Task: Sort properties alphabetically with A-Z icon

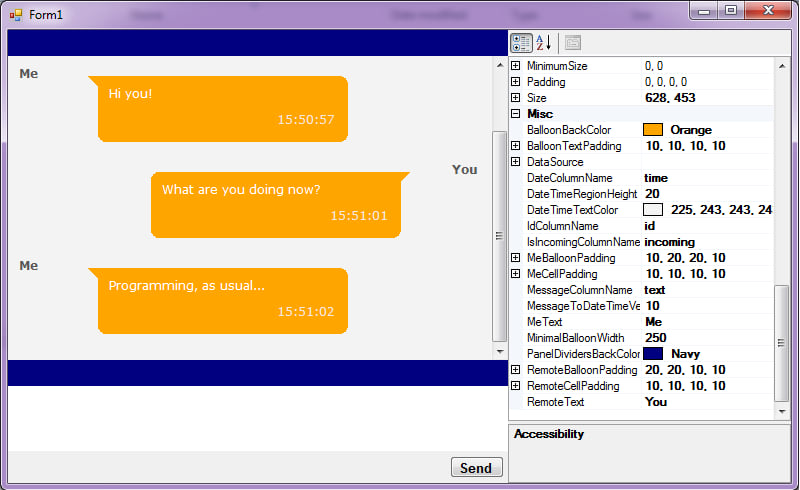Action: point(544,43)
